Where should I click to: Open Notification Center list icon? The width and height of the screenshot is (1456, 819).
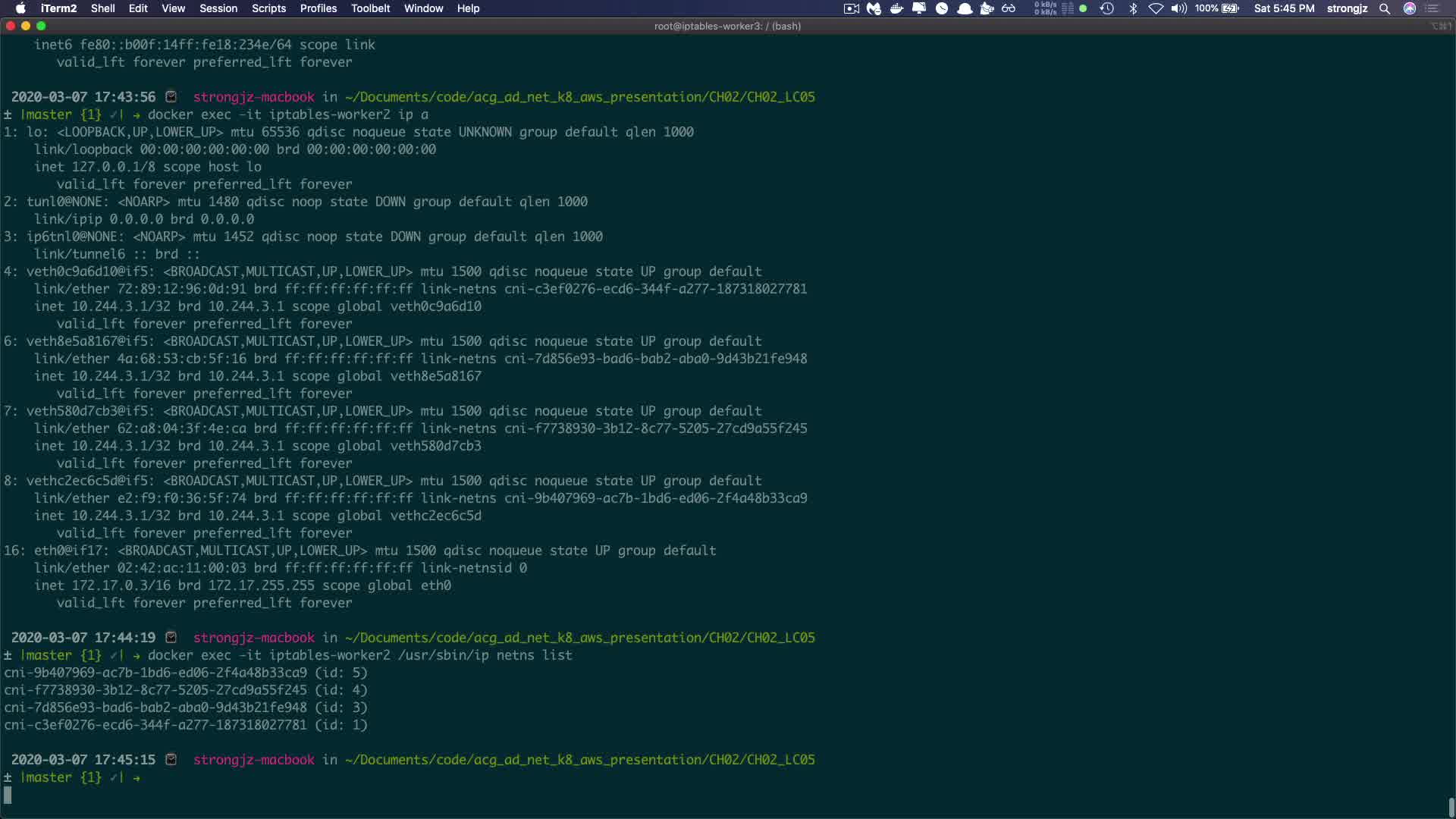pyautogui.click(x=1432, y=8)
